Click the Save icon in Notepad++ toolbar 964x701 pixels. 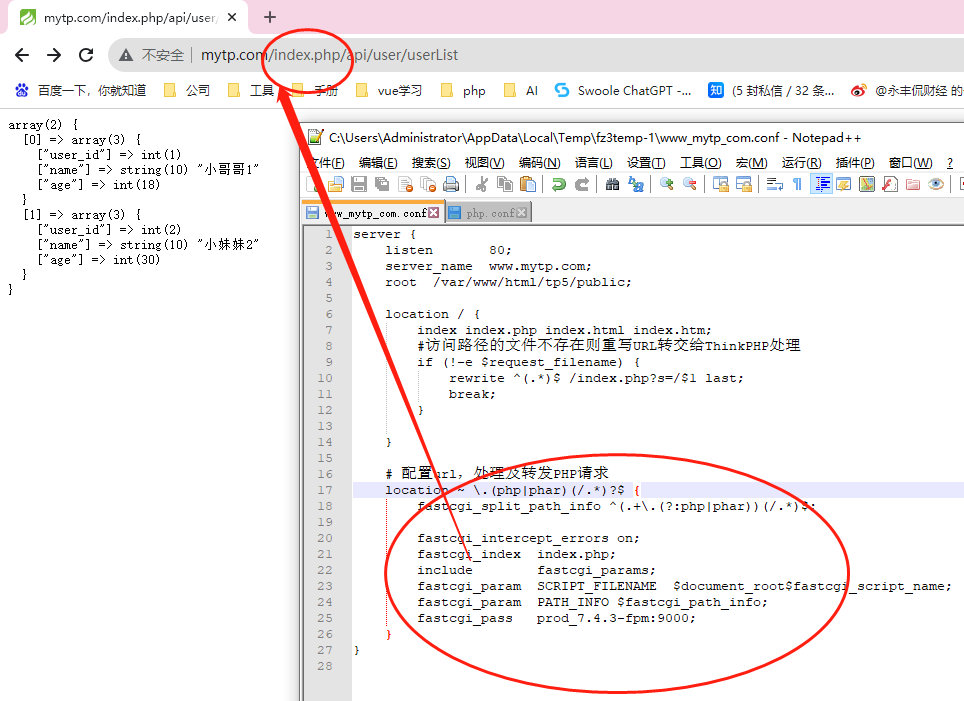(359, 184)
